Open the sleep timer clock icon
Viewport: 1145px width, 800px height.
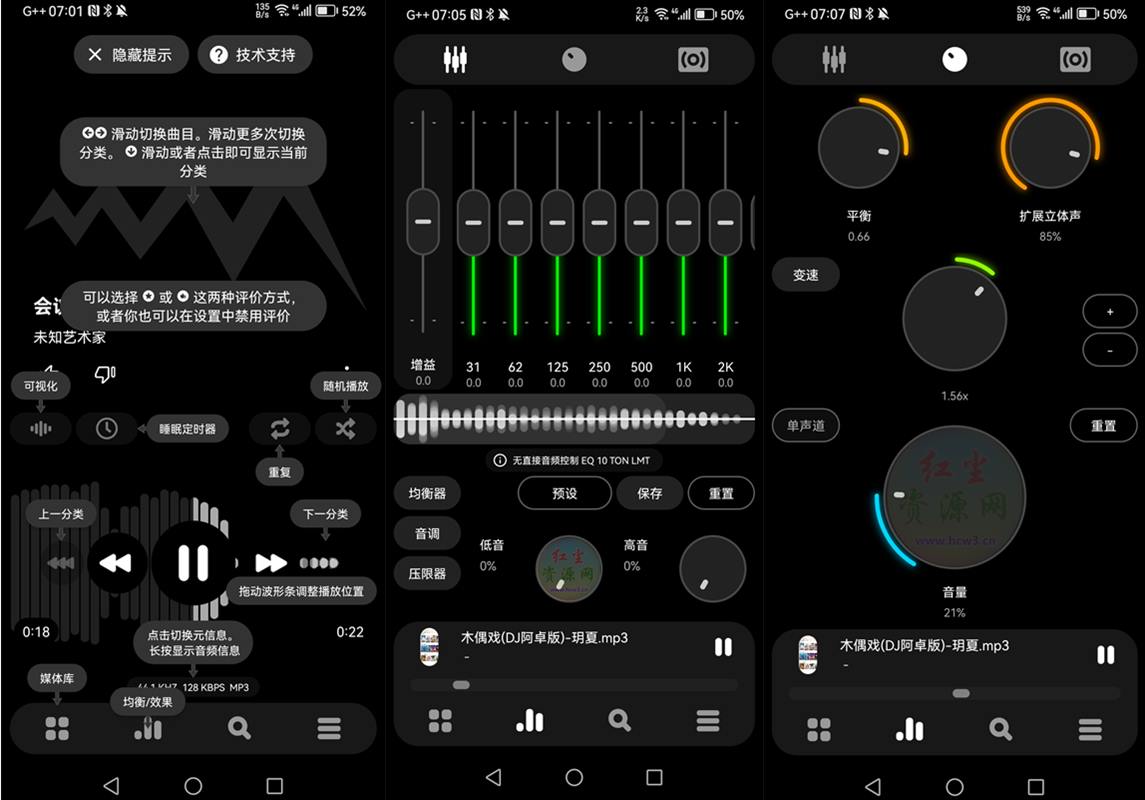click(x=107, y=428)
